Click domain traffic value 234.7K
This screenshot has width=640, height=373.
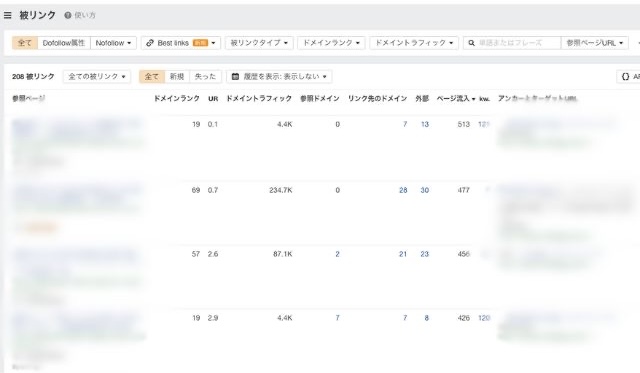(281, 190)
